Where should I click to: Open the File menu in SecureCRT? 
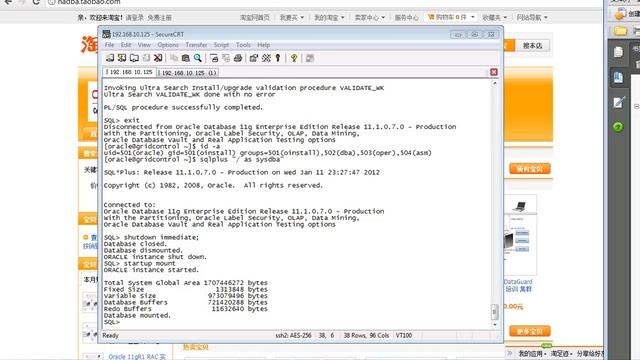pyautogui.click(x=109, y=45)
